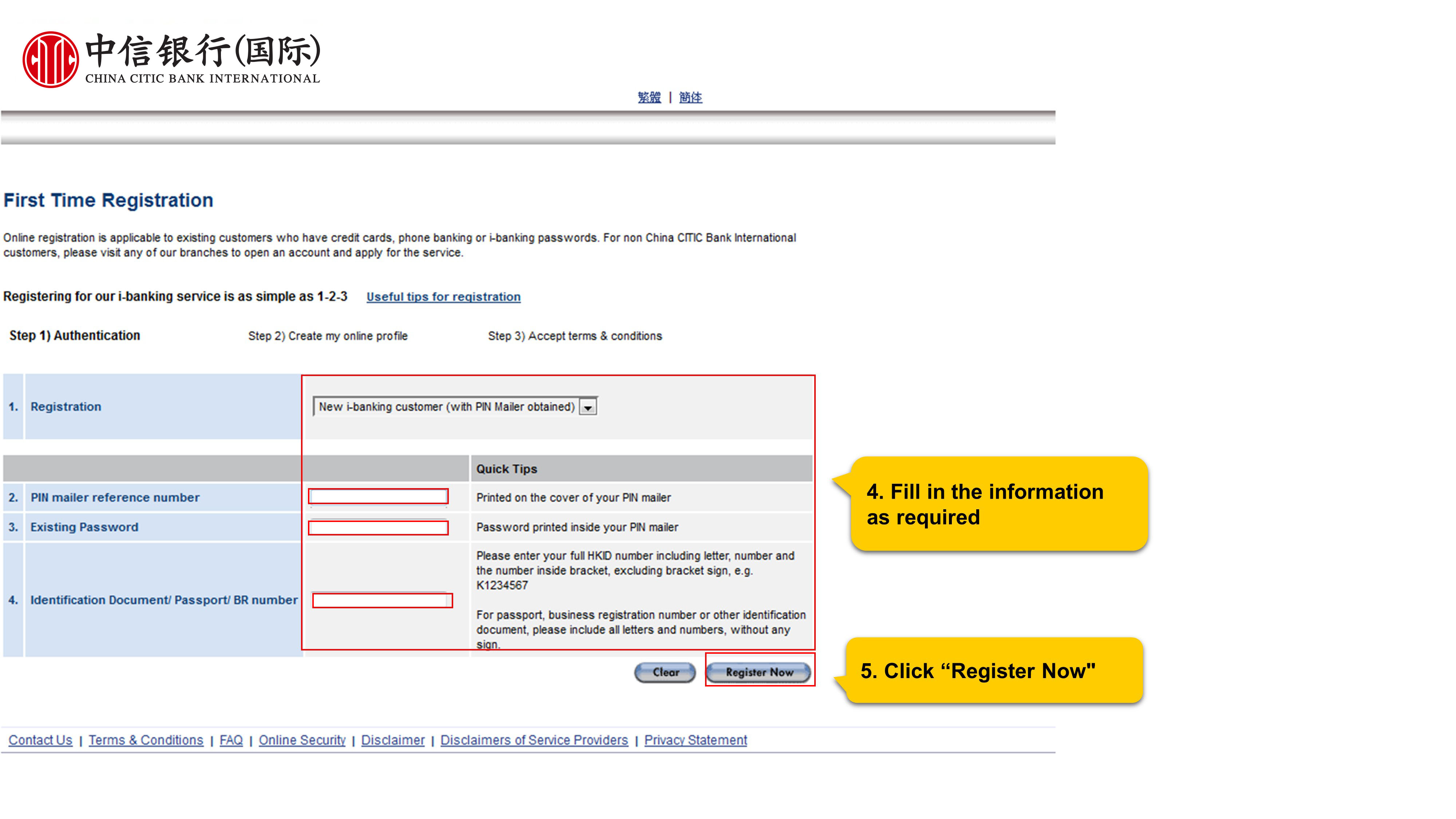Click Register Now button to submit form
1456x819 pixels.
coord(760,671)
